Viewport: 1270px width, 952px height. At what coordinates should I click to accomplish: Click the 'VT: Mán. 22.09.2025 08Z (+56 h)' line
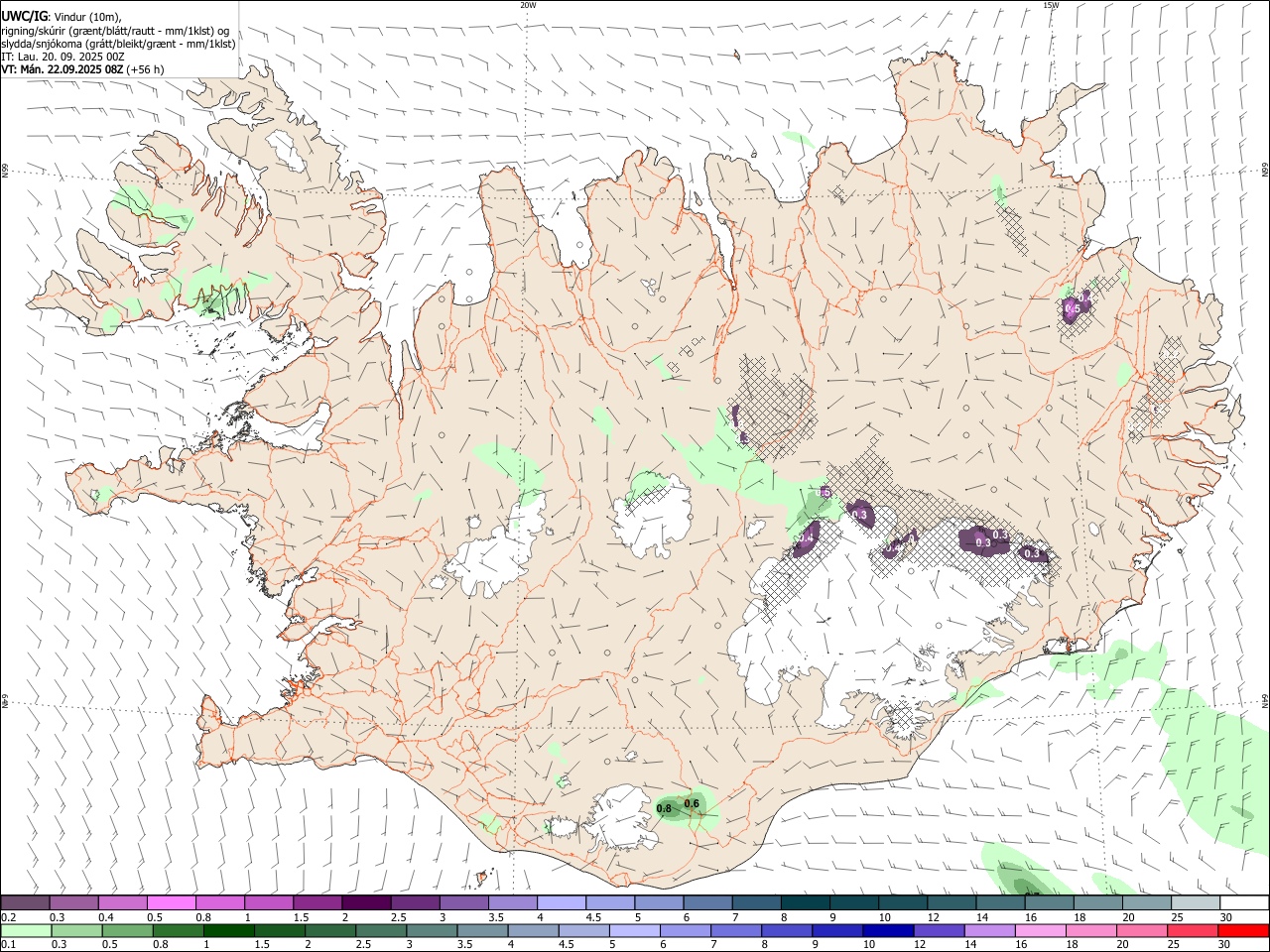pos(83,69)
